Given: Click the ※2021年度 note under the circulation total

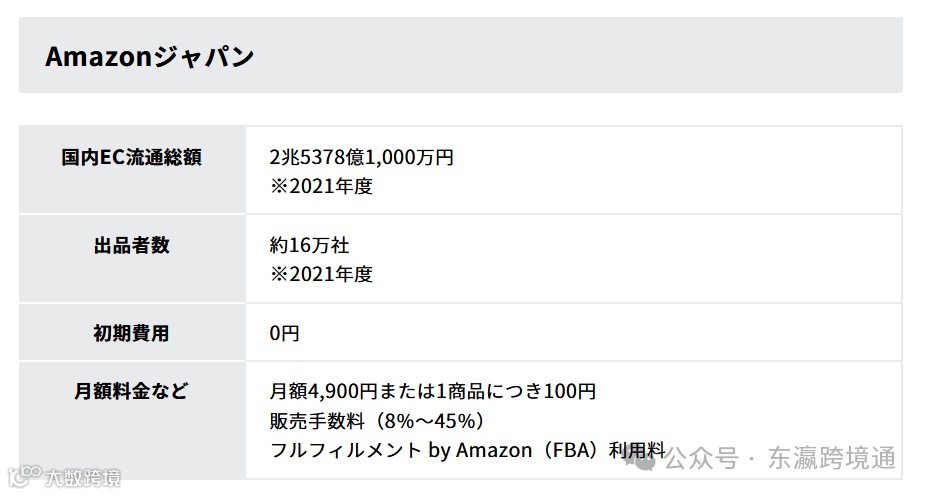Looking at the screenshot, I should coord(321,186).
